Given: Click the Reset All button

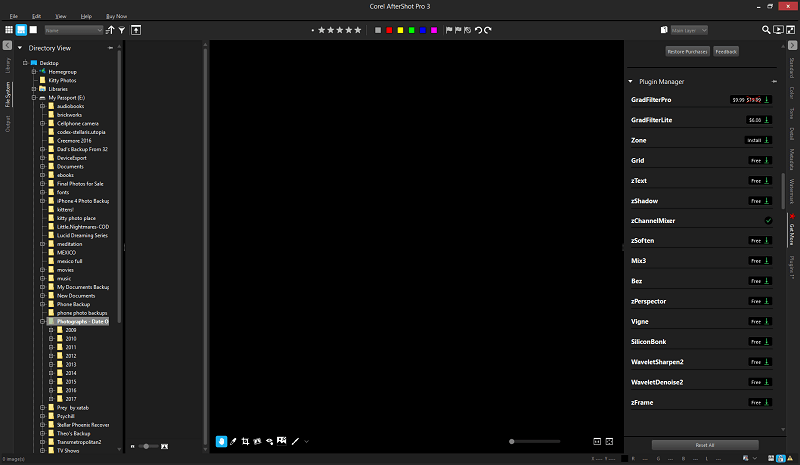Looking at the screenshot, I should [705, 445].
